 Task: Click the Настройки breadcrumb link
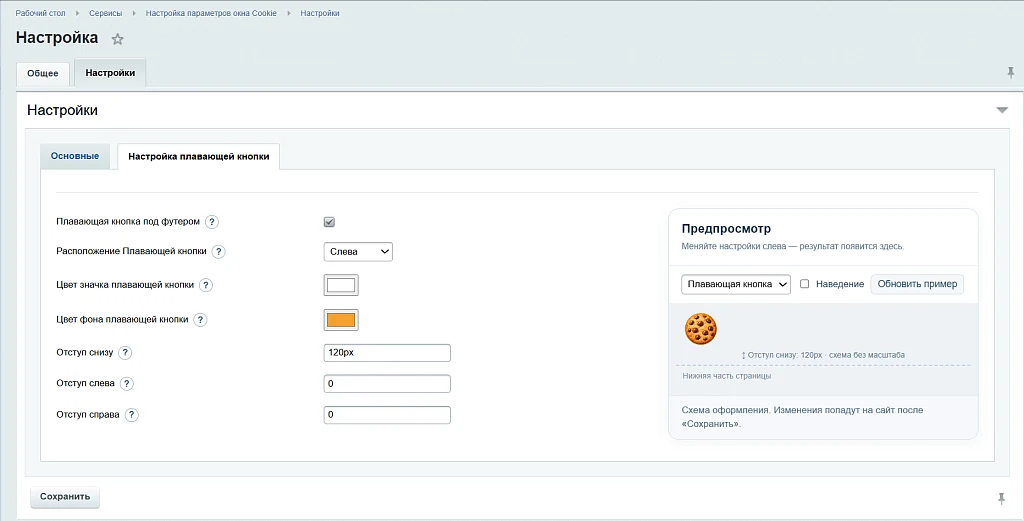(320, 13)
